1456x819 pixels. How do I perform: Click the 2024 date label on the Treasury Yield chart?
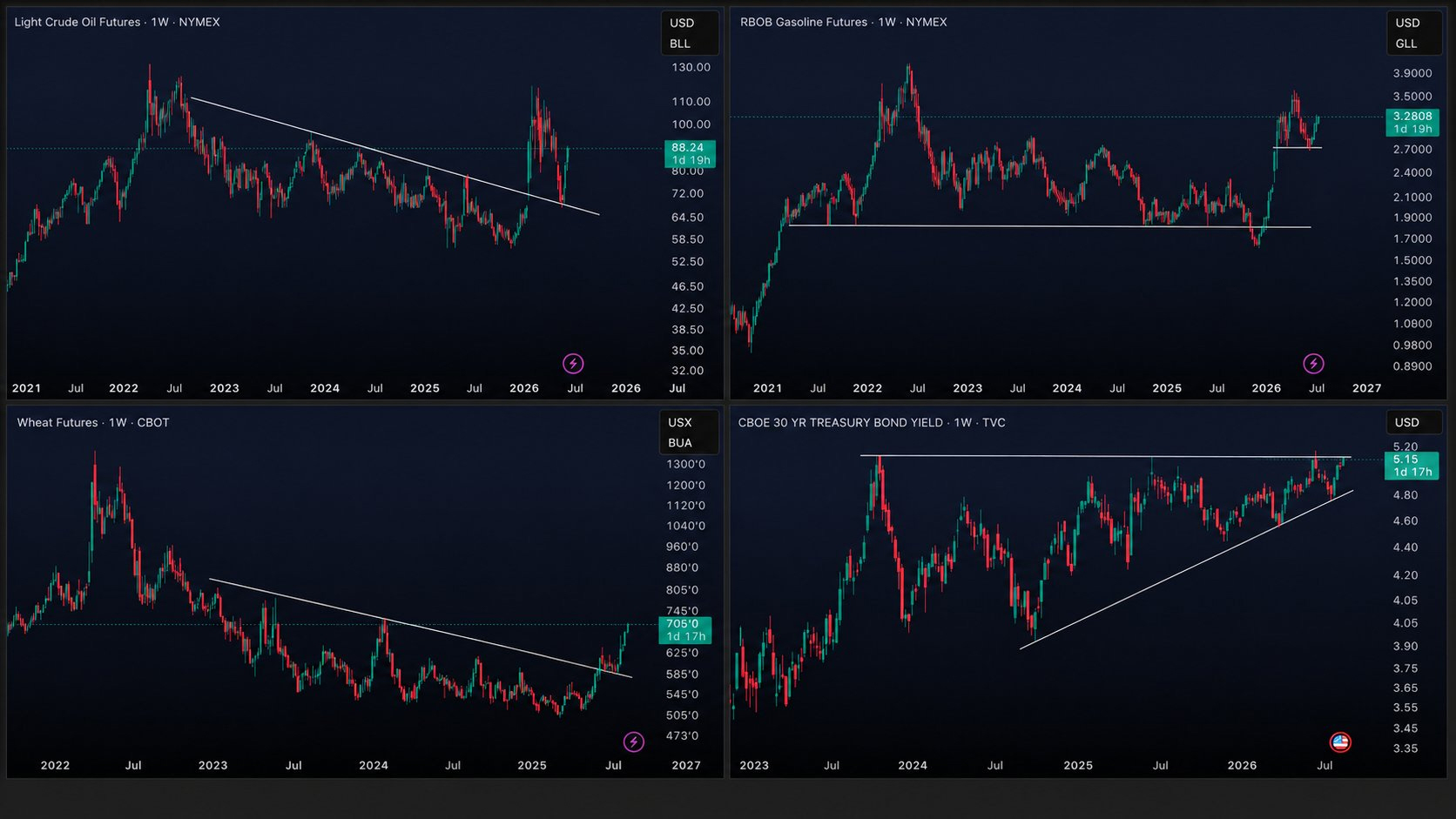913,766
